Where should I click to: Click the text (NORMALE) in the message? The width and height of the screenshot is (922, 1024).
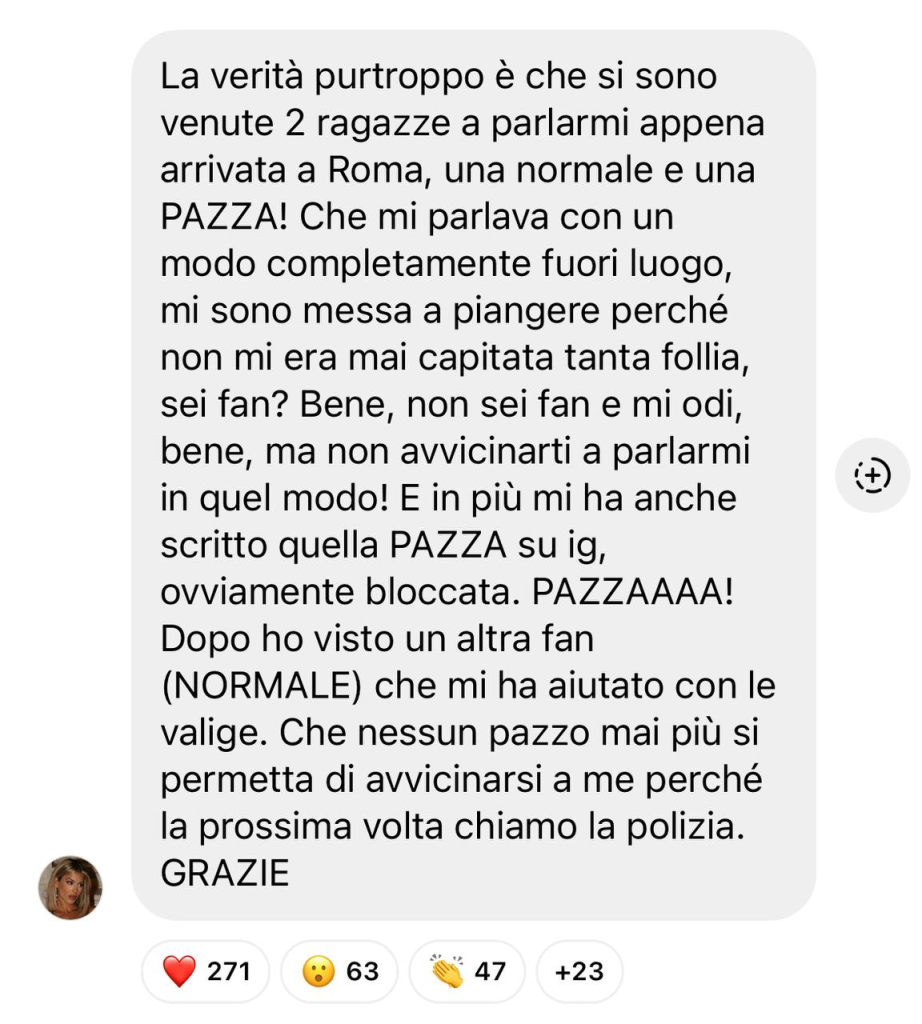pos(261,686)
